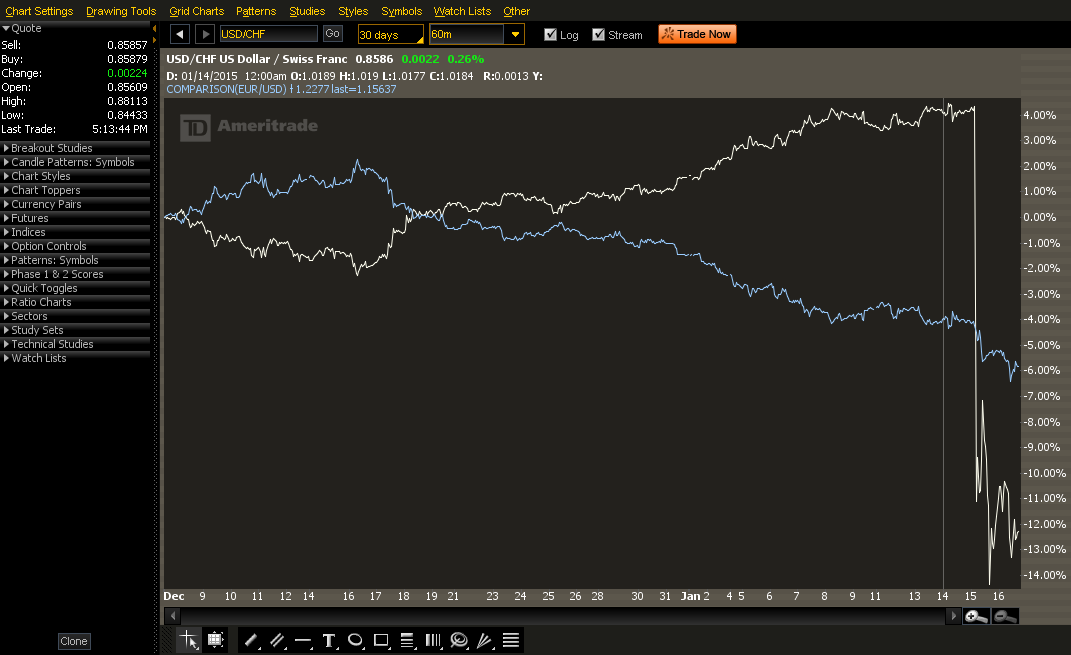Expand Patterns: Symbols section
Image resolution: width=1071 pixels, height=655 pixels.
[75, 260]
